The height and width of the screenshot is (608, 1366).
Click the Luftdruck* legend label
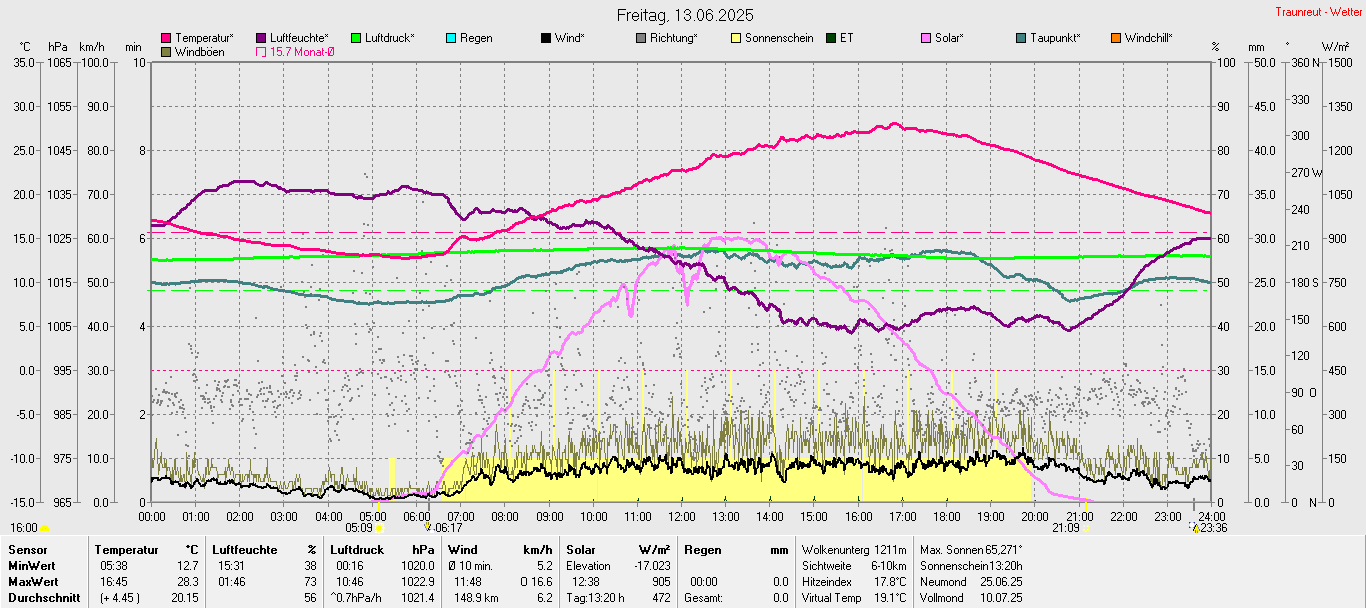[389, 38]
